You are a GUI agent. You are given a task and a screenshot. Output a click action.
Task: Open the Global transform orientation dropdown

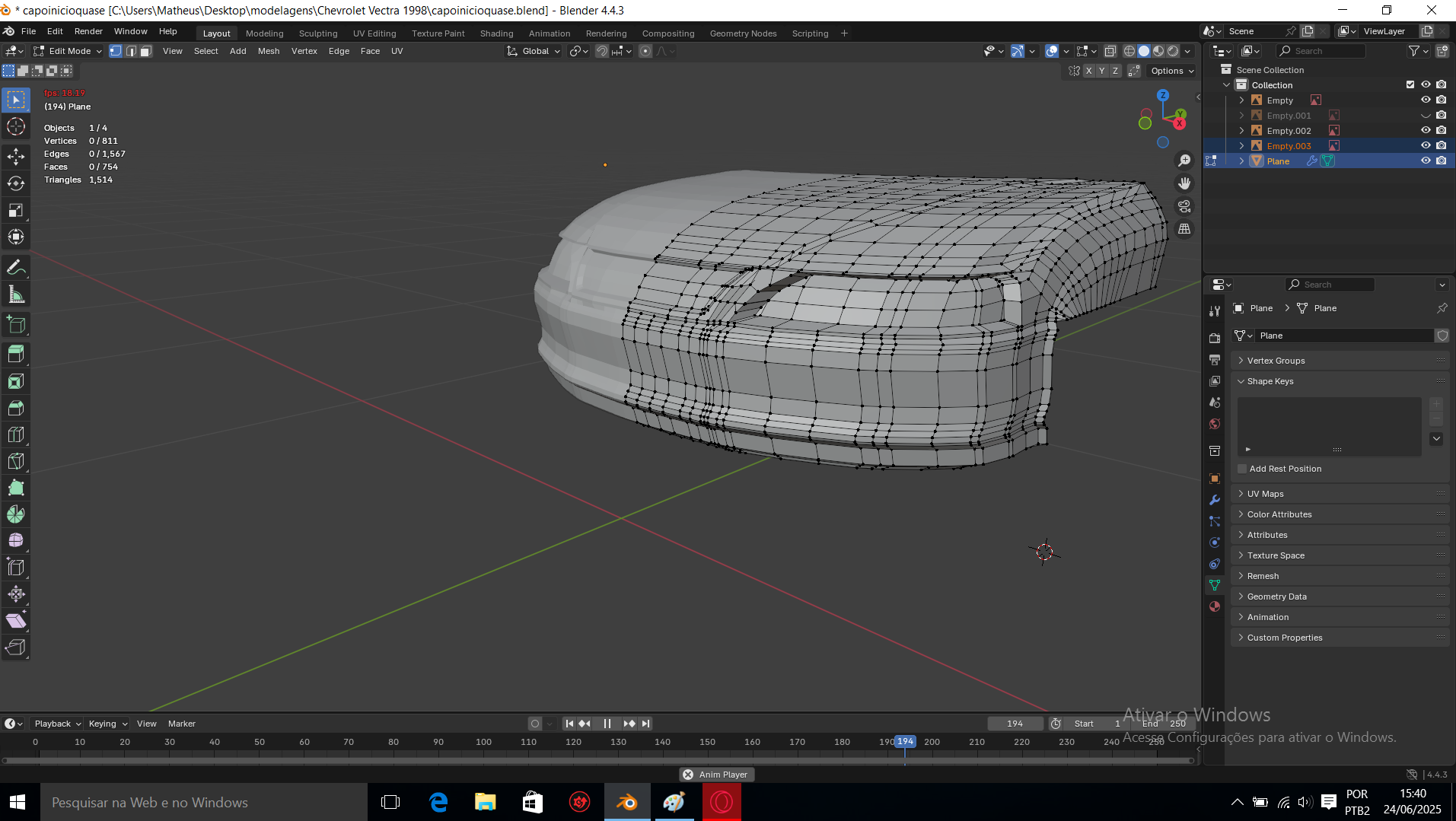(x=534, y=51)
